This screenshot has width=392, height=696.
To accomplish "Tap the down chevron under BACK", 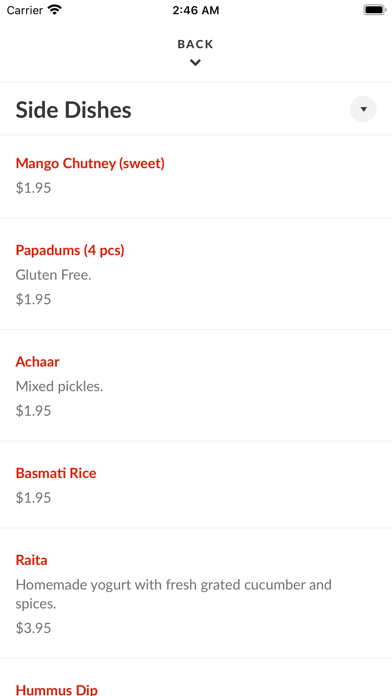I will (195, 63).
